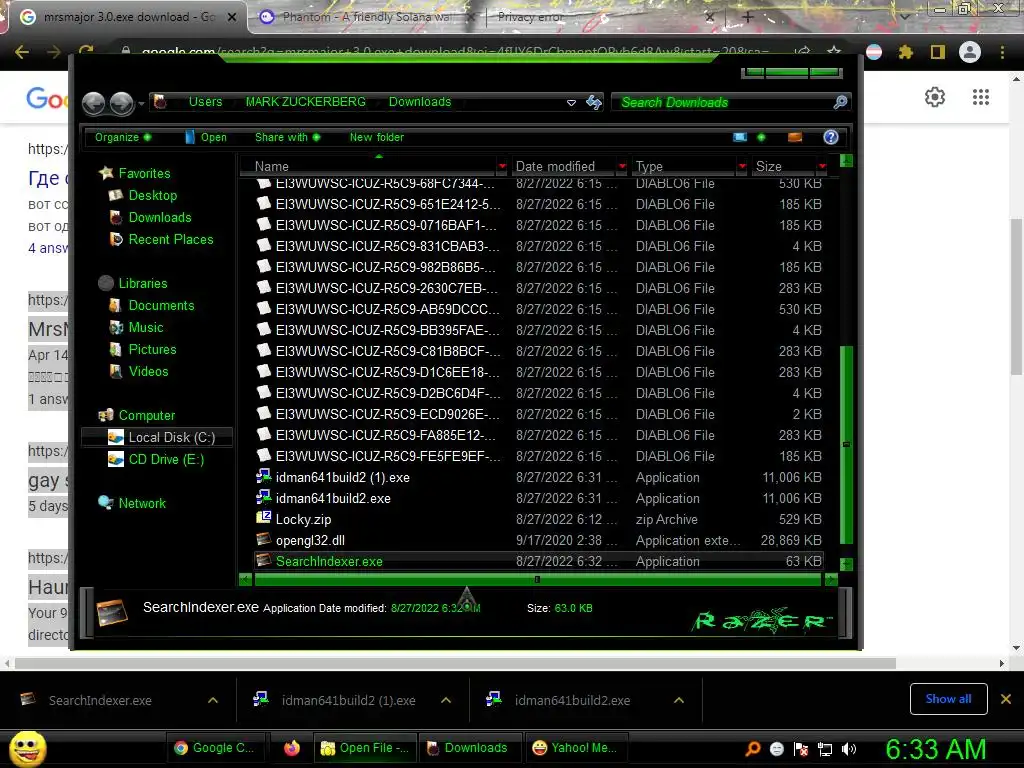Viewport: 1024px width, 768px height.
Task: Open Recent Places in Favorites
Action: pyautogui.click(x=171, y=240)
